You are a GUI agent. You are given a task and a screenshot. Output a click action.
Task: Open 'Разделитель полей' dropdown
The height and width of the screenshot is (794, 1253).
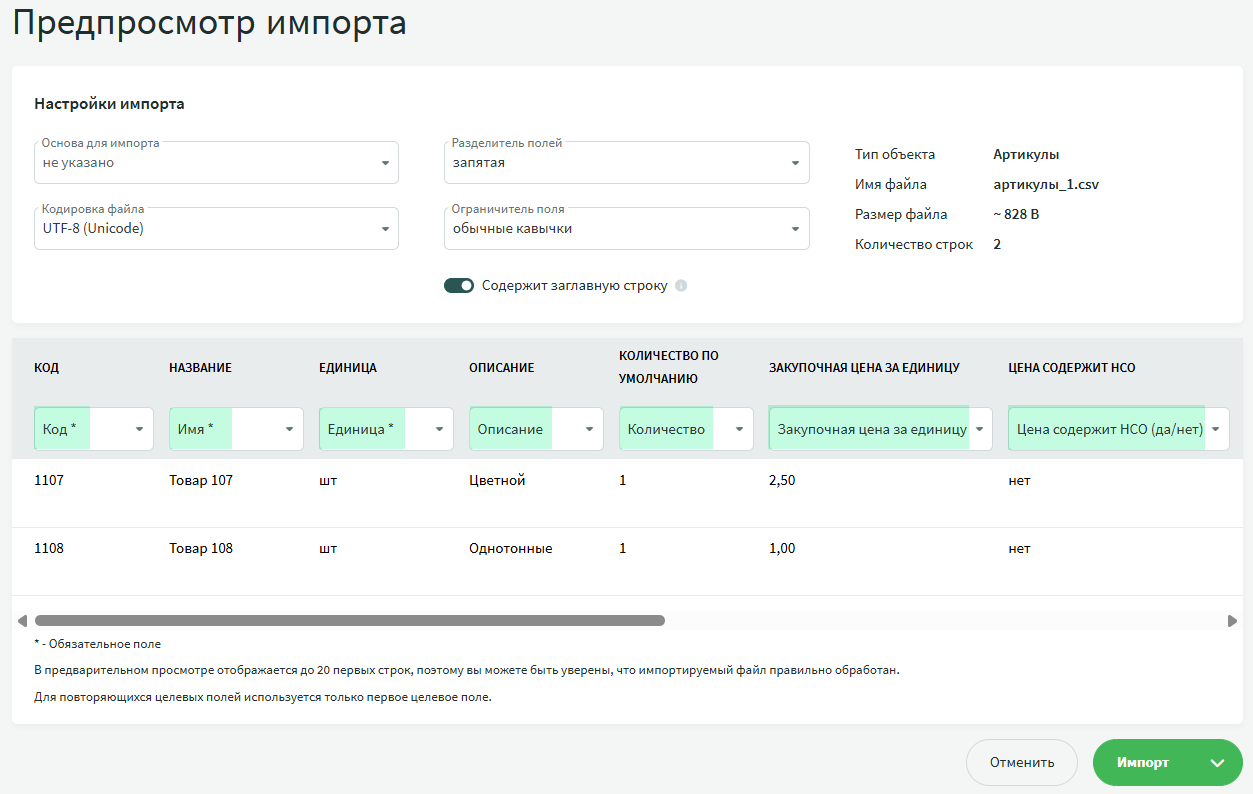click(x=626, y=163)
